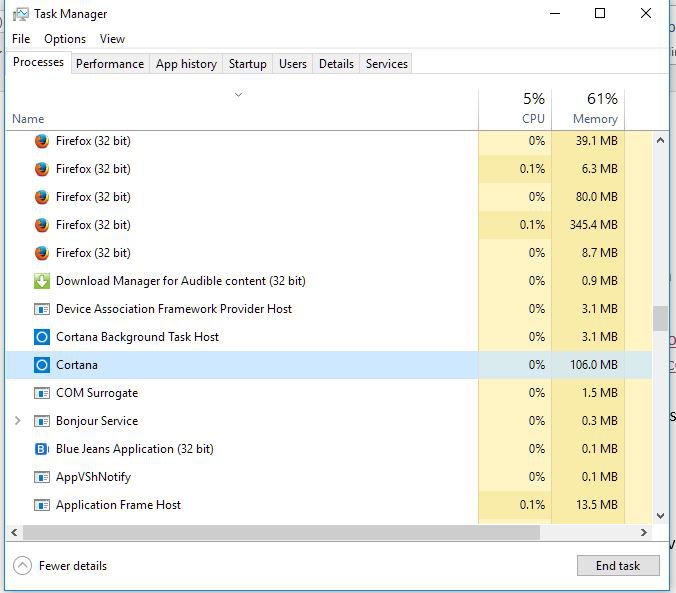Click the Download Manager for Audible icon
Viewport: 676px width, 593px height.
(x=42, y=281)
